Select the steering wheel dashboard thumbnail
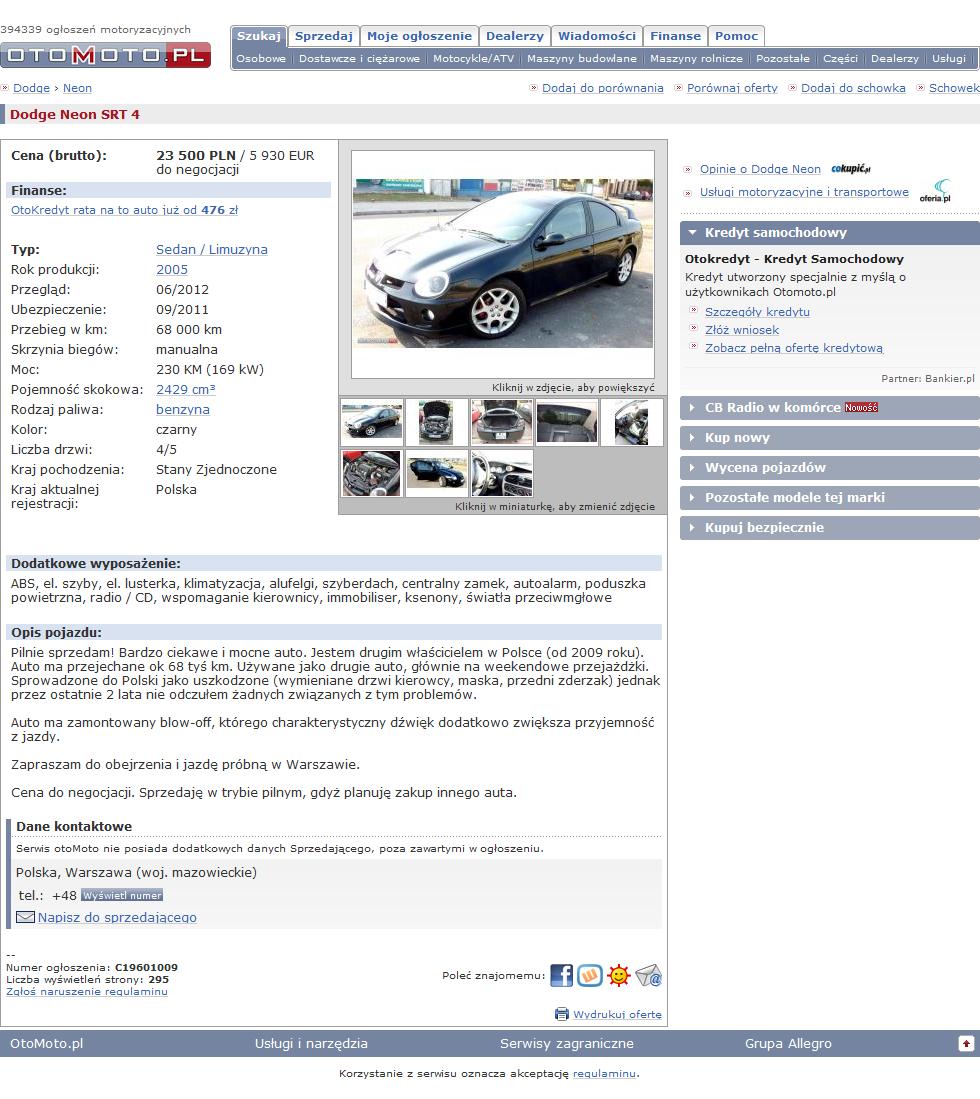The image size is (980, 1099). tap(502, 473)
